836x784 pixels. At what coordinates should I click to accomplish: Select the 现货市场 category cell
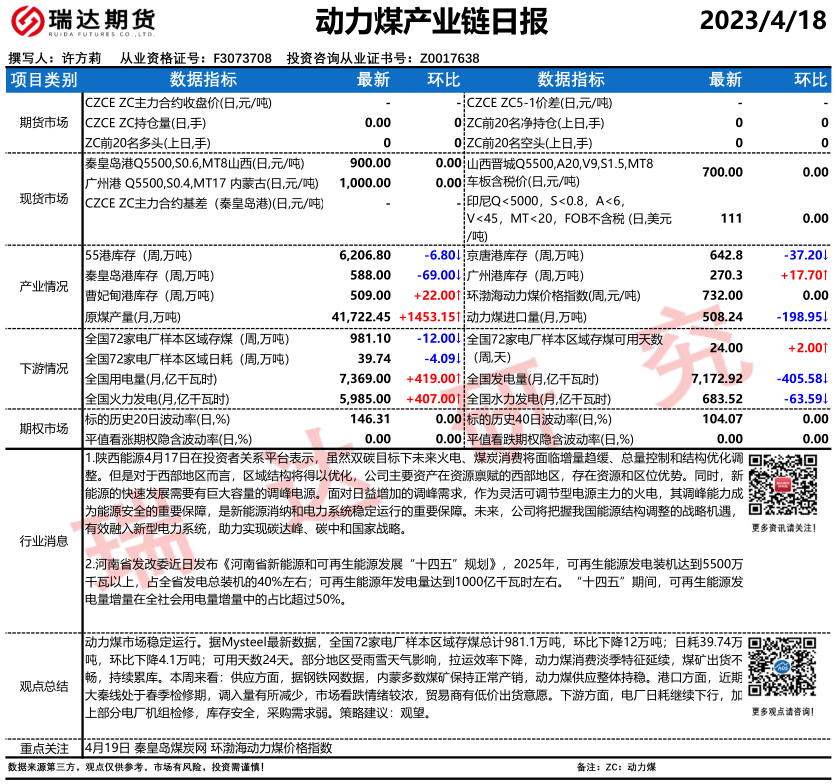(44, 198)
